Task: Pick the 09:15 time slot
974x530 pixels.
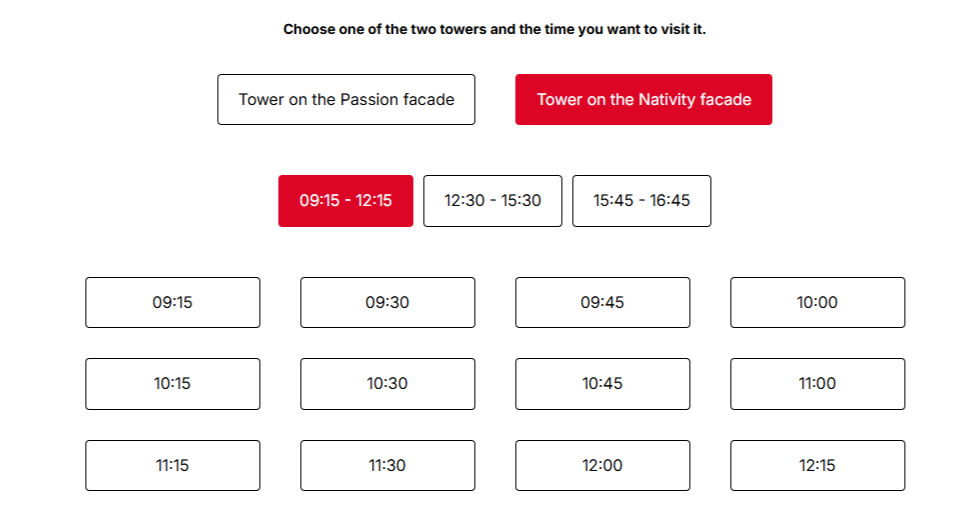Action: click(x=172, y=303)
